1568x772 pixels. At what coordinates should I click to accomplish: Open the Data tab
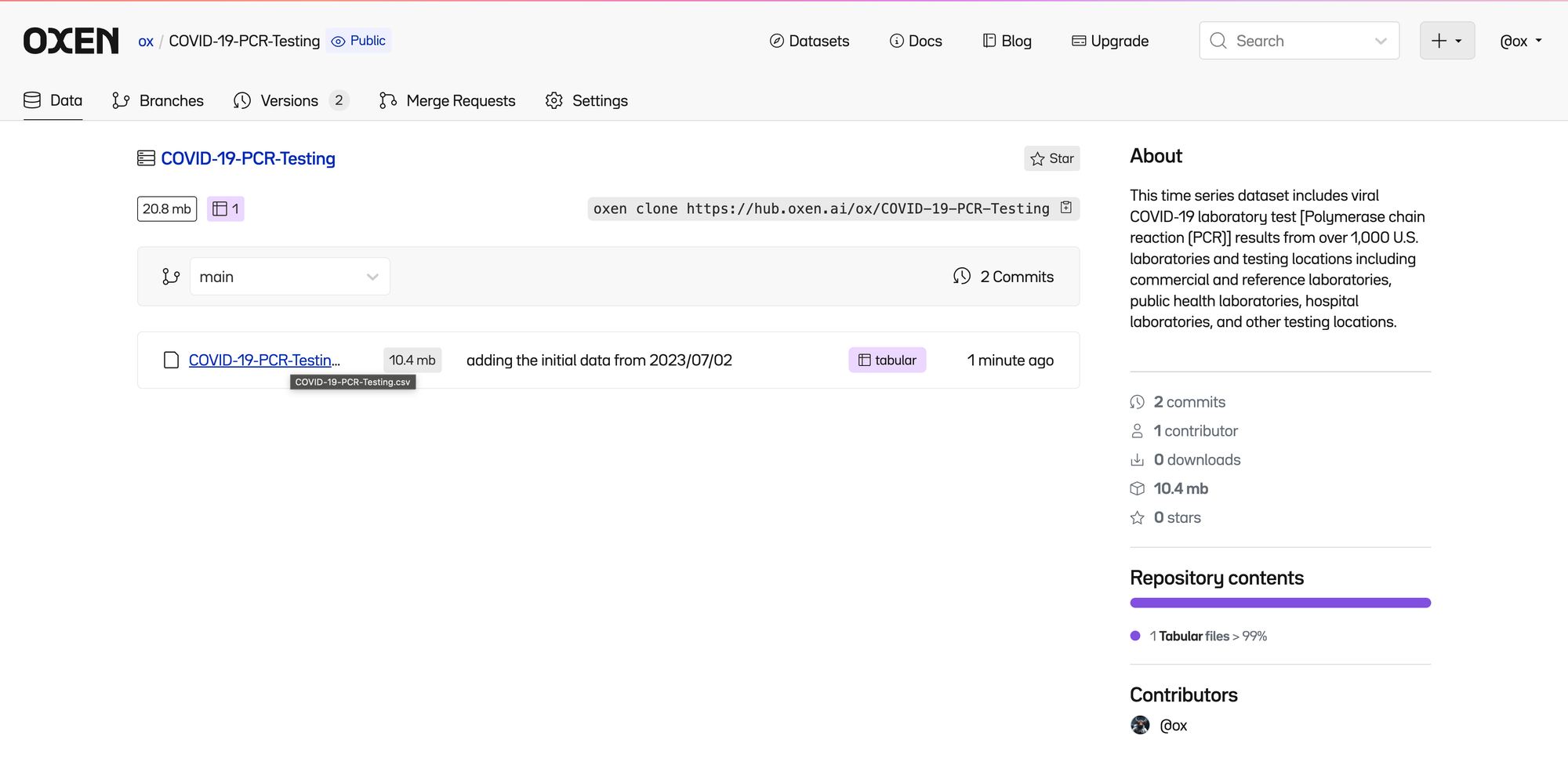[53, 100]
